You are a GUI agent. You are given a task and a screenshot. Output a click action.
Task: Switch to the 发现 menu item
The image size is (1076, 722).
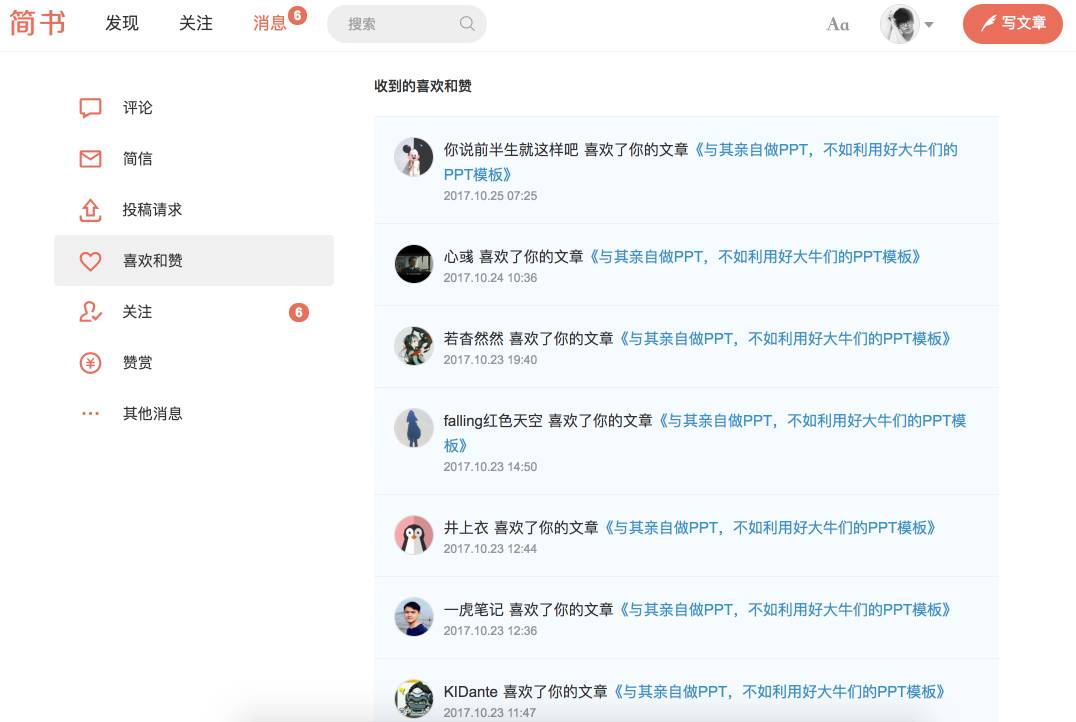coord(122,24)
